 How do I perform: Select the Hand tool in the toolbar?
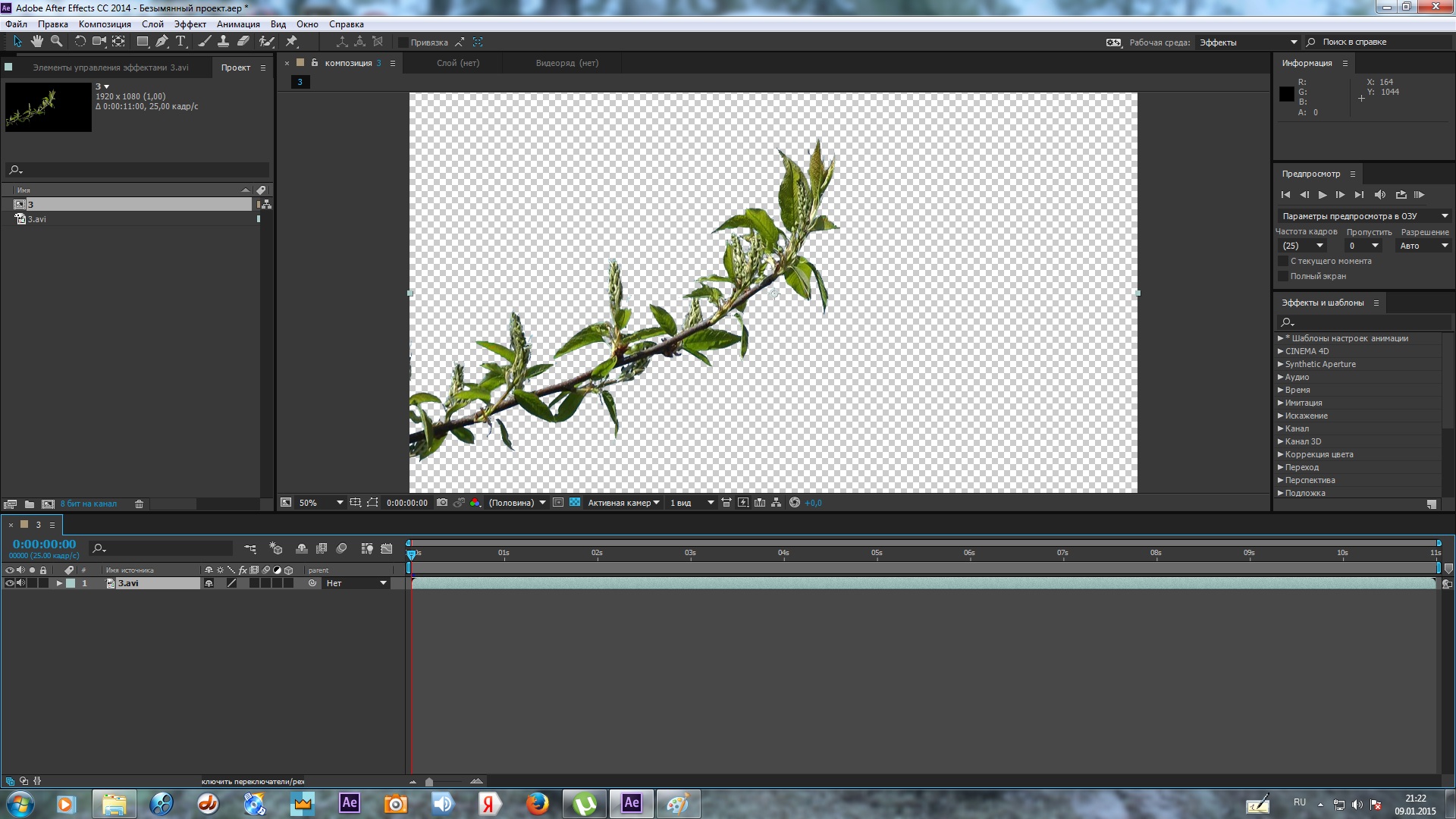(x=36, y=42)
